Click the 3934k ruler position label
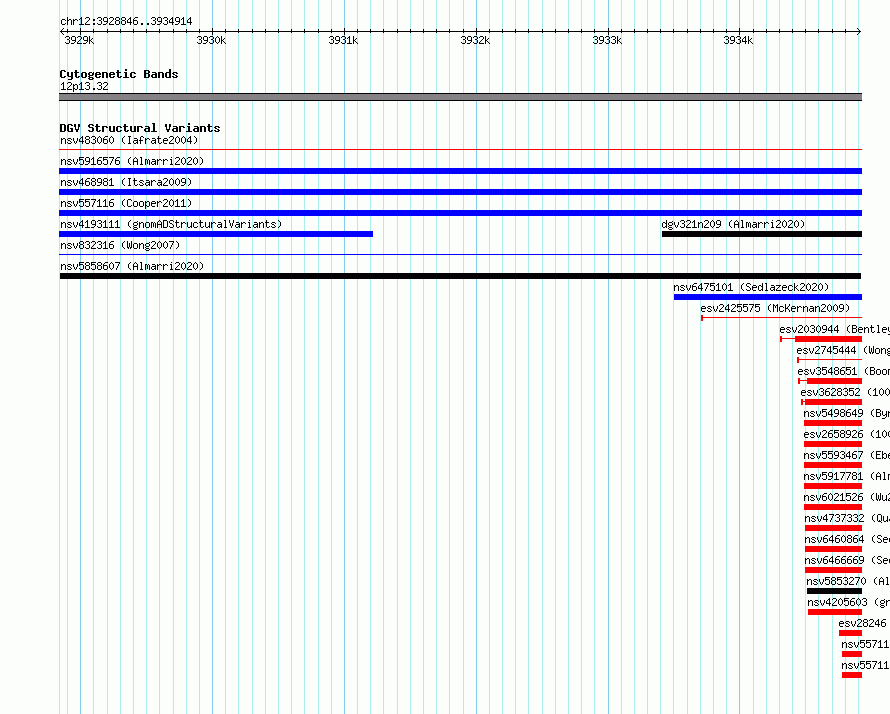Image resolution: width=890 pixels, height=714 pixels. 738,40
